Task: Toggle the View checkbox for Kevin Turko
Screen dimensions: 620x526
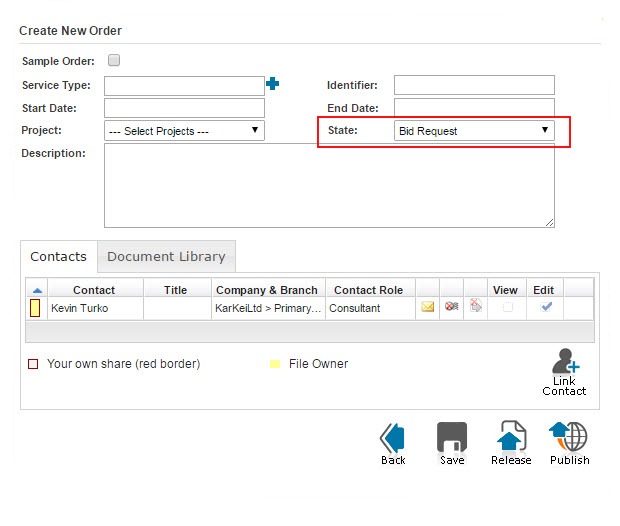Action: click(x=507, y=307)
